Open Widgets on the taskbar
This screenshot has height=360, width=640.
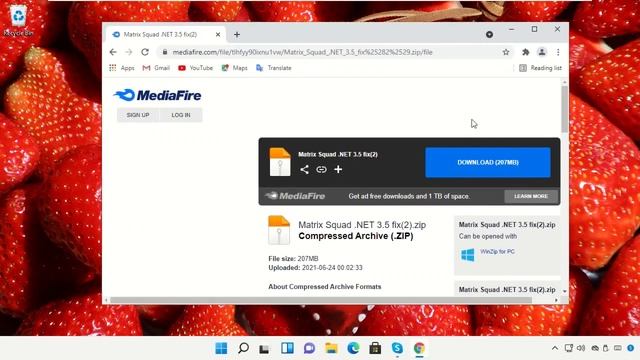pyautogui.click(x=287, y=348)
